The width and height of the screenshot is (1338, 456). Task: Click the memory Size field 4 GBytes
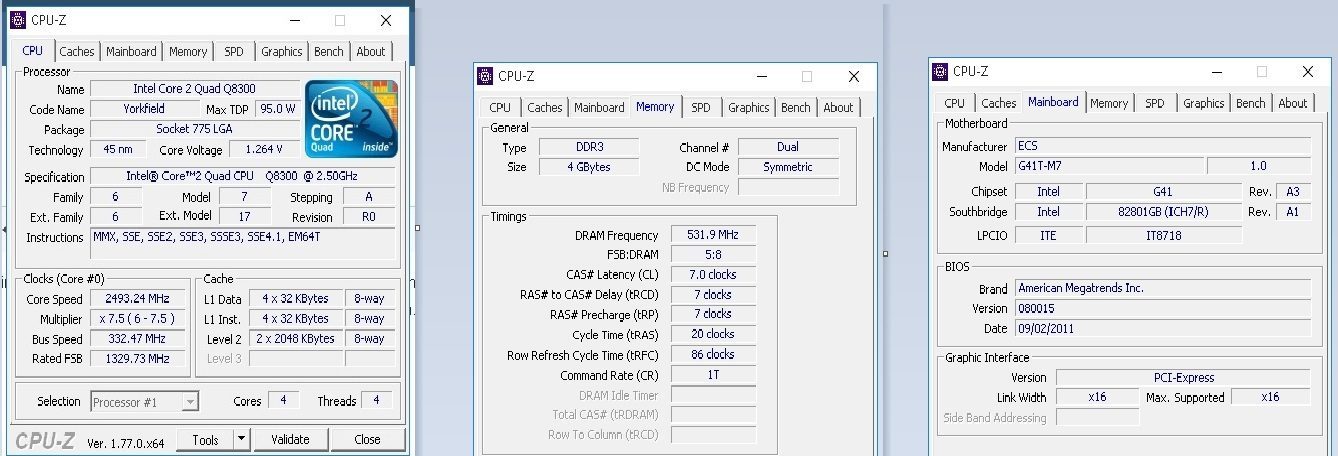coord(589,167)
